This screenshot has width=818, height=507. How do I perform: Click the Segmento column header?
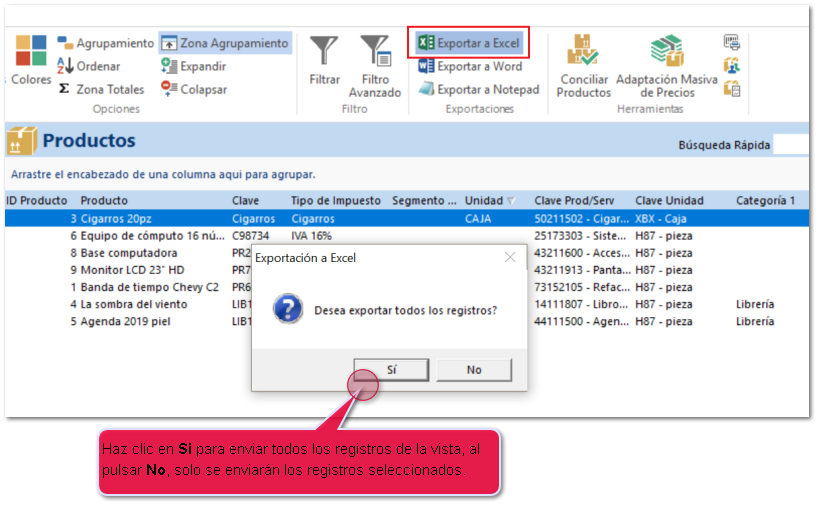coord(424,200)
